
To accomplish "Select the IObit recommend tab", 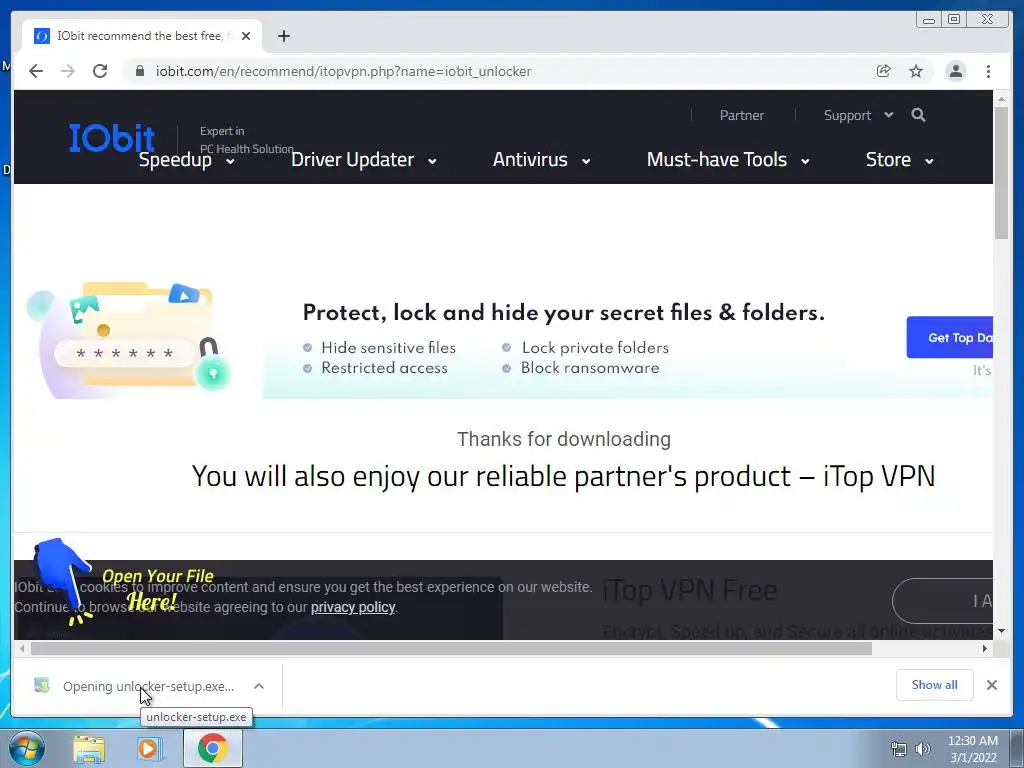I will point(142,36).
